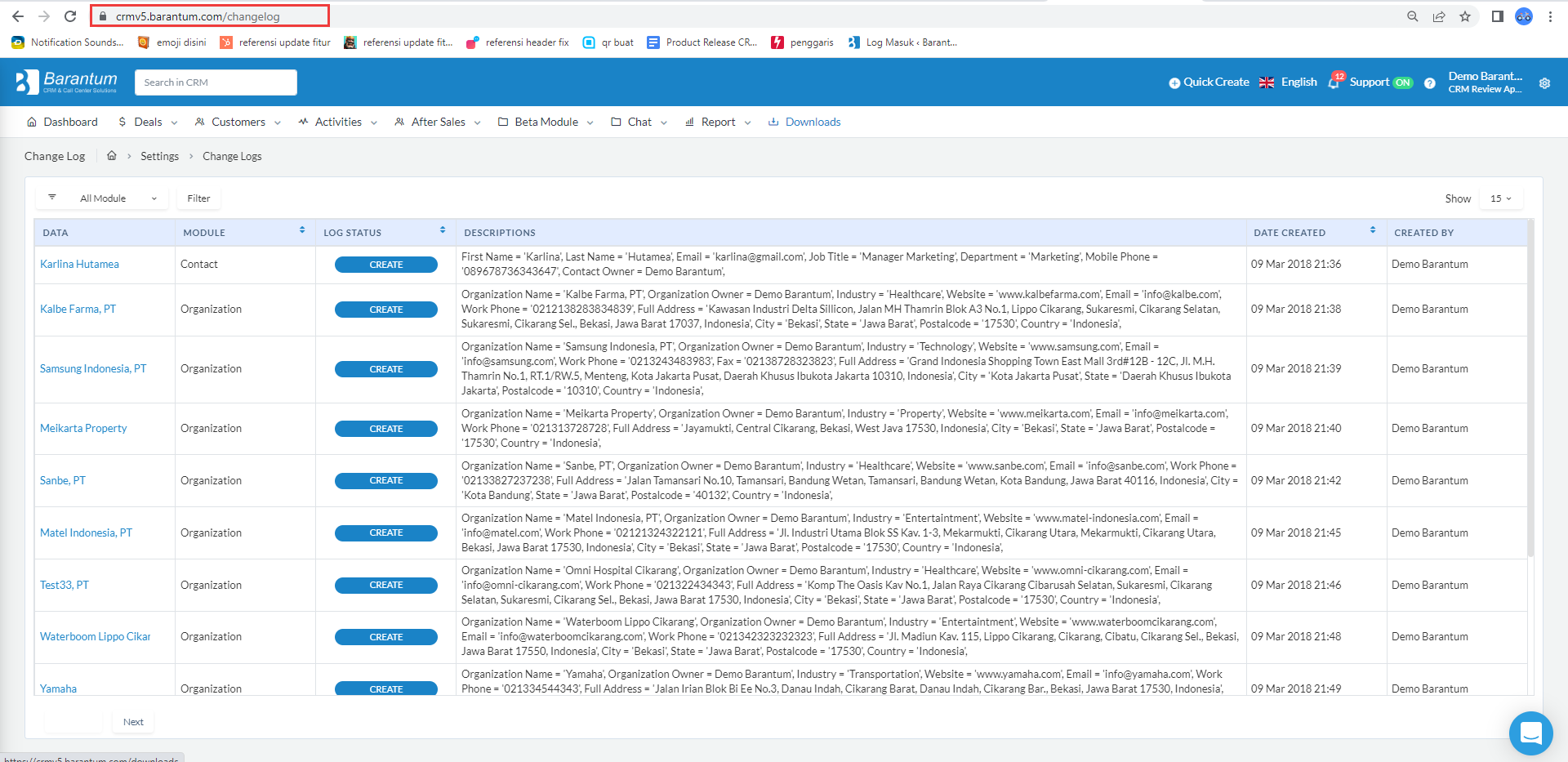Open Chrome three-dot menu

(1550, 16)
